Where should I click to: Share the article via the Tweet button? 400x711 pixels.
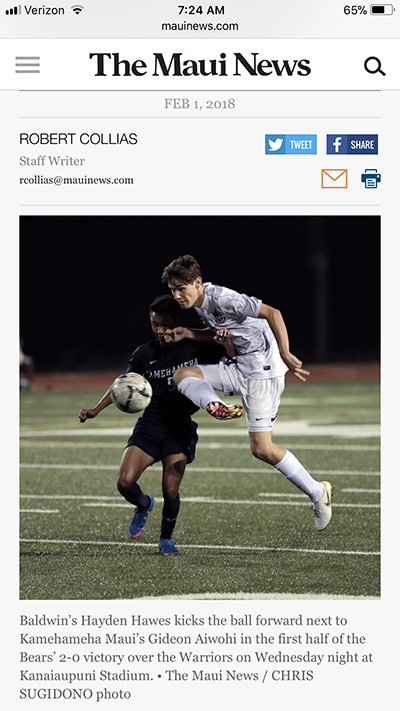tap(291, 144)
